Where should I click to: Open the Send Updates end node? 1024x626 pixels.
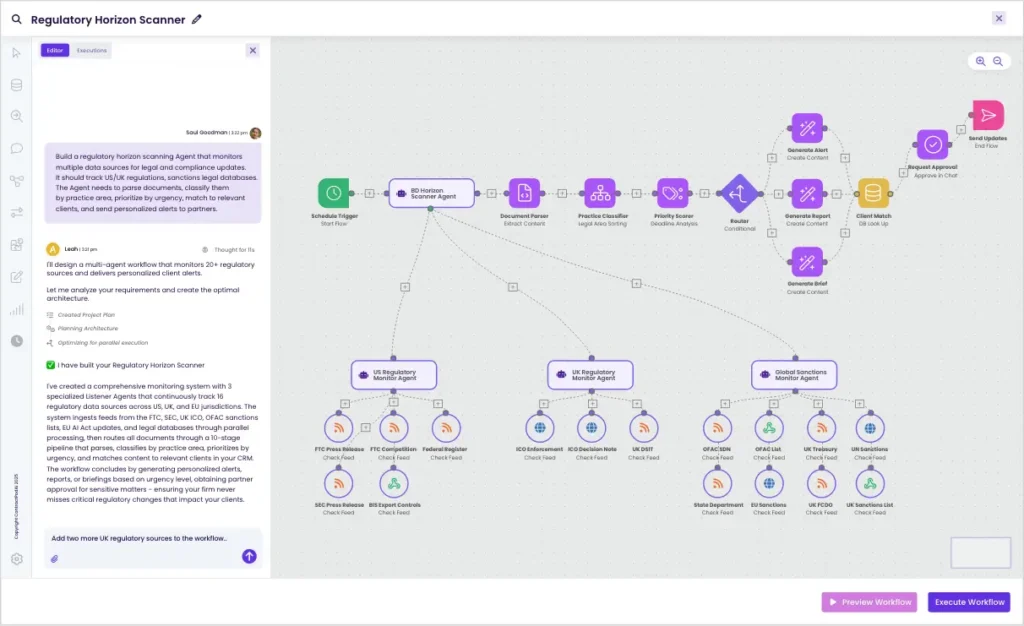coord(987,116)
